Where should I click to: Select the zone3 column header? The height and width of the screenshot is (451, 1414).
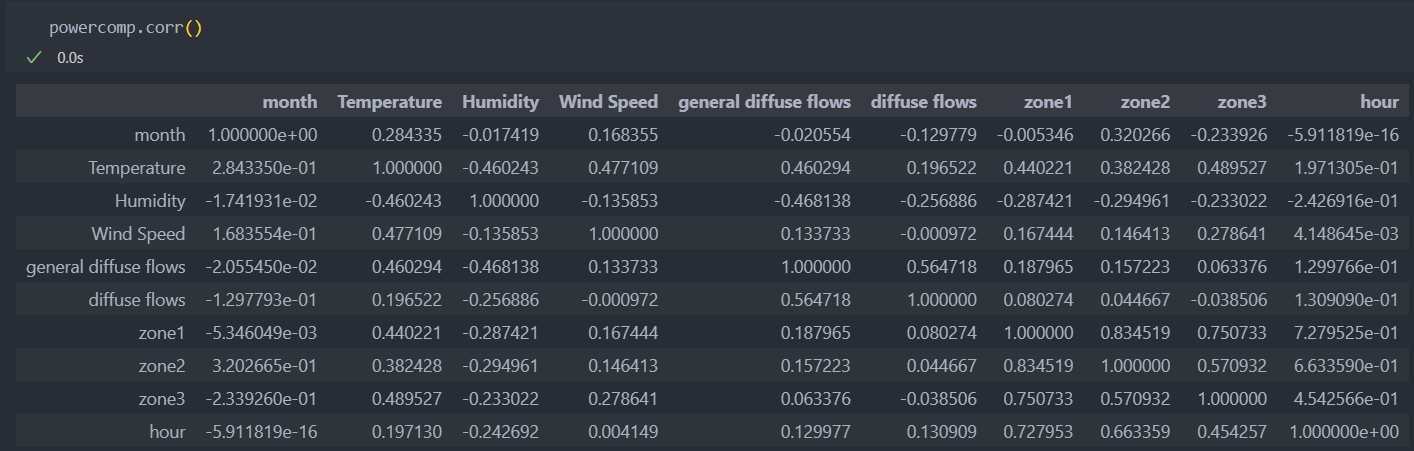tap(1242, 102)
